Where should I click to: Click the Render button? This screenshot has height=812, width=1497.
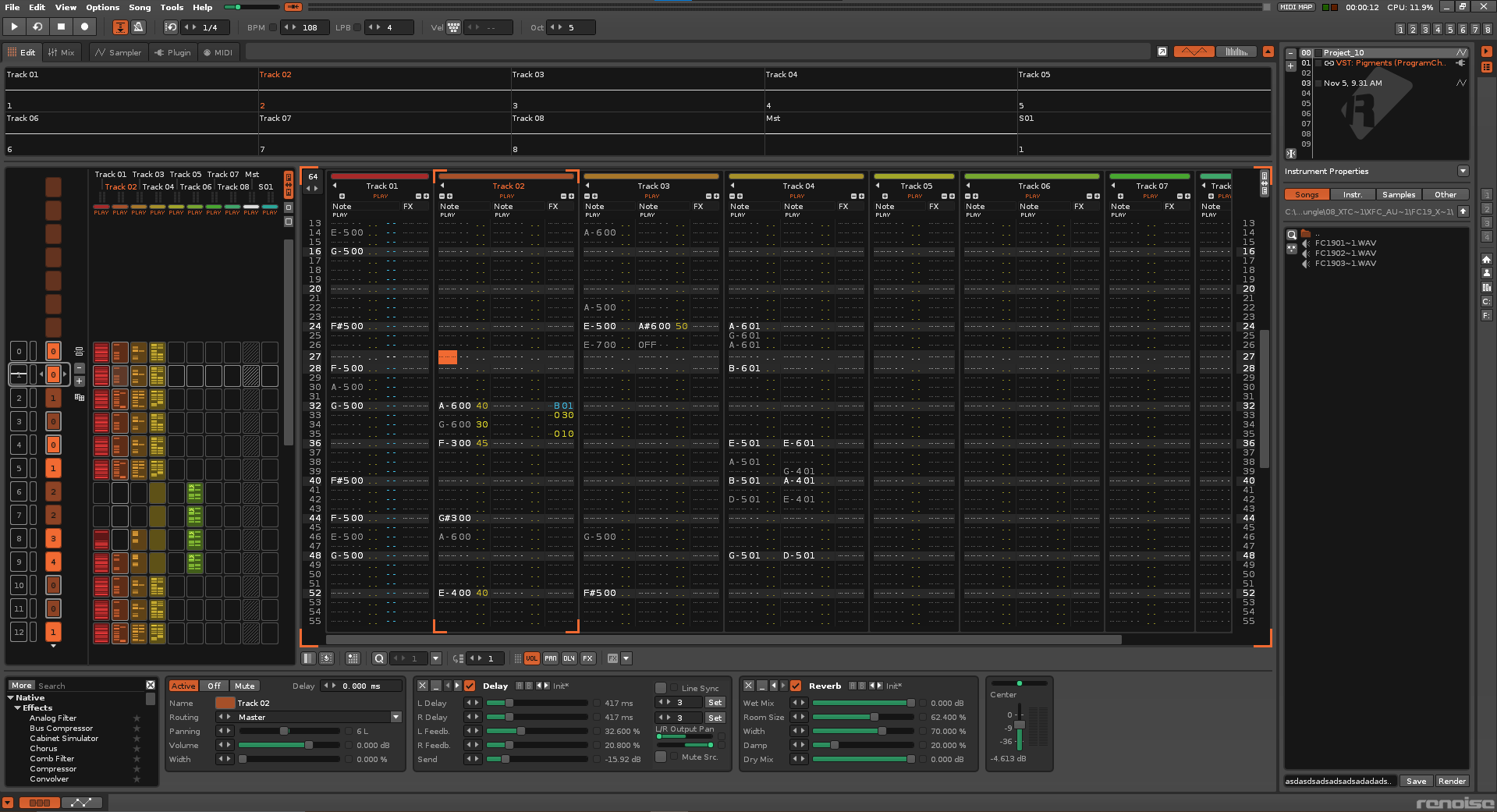click(x=1452, y=781)
